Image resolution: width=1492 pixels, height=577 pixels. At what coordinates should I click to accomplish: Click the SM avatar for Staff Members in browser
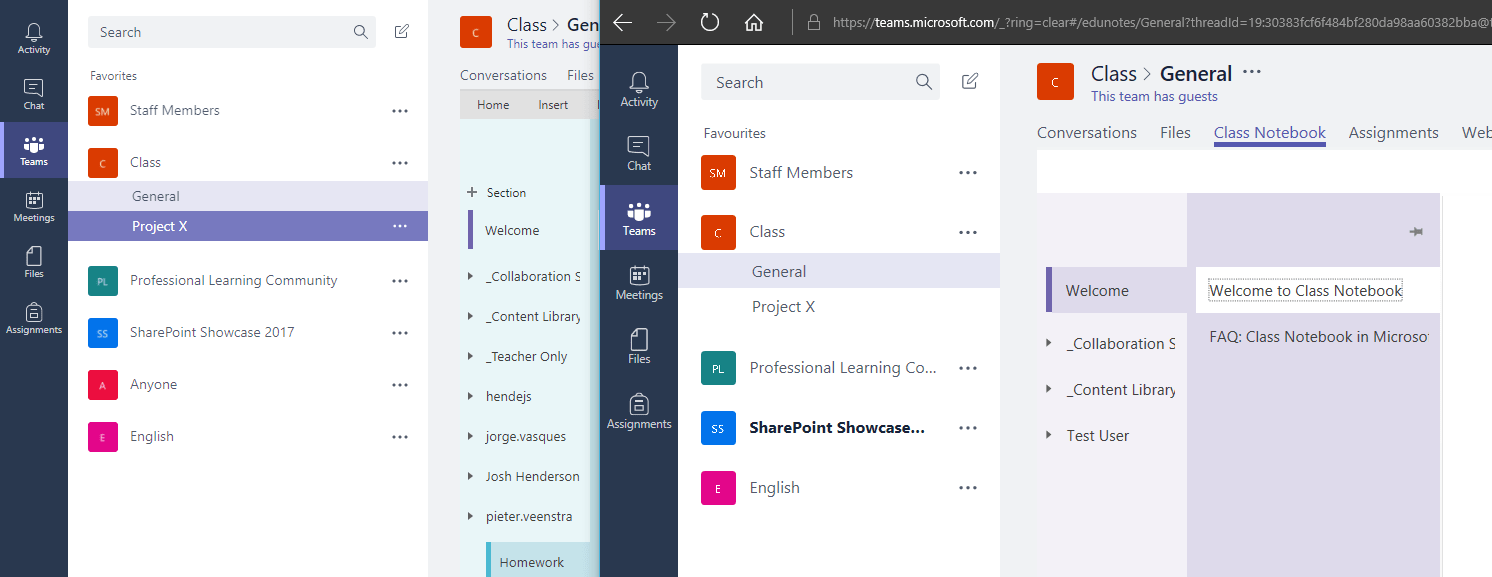(x=718, y=173)
